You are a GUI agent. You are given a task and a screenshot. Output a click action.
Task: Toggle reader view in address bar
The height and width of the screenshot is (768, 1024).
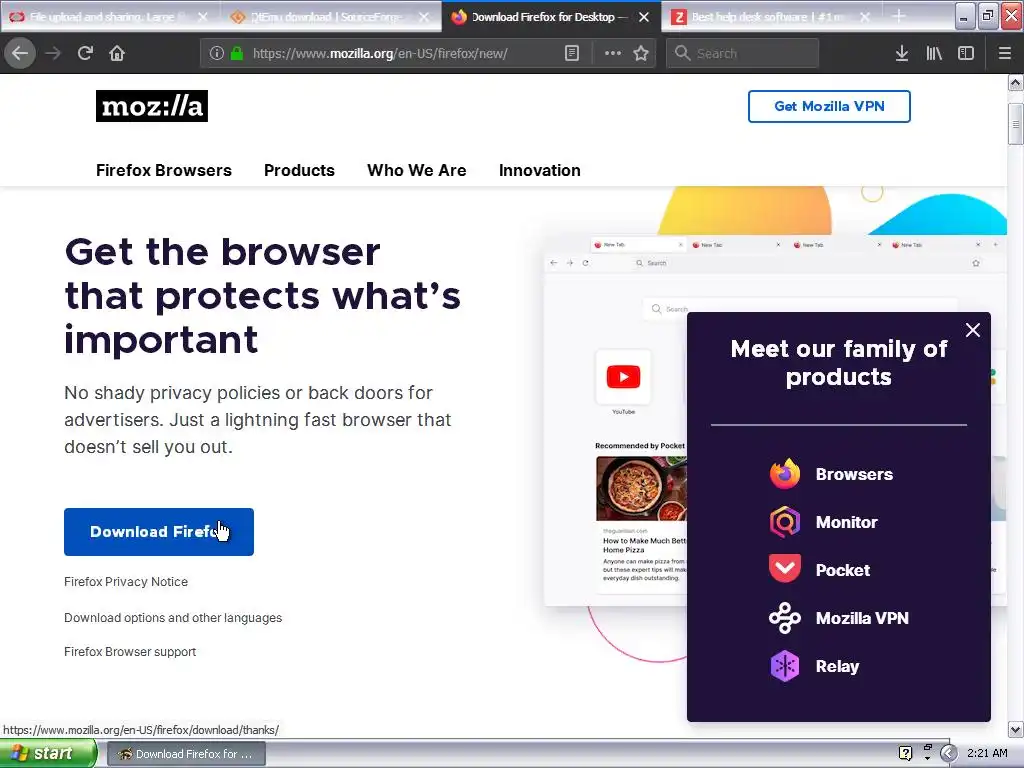tap(571, 53)
